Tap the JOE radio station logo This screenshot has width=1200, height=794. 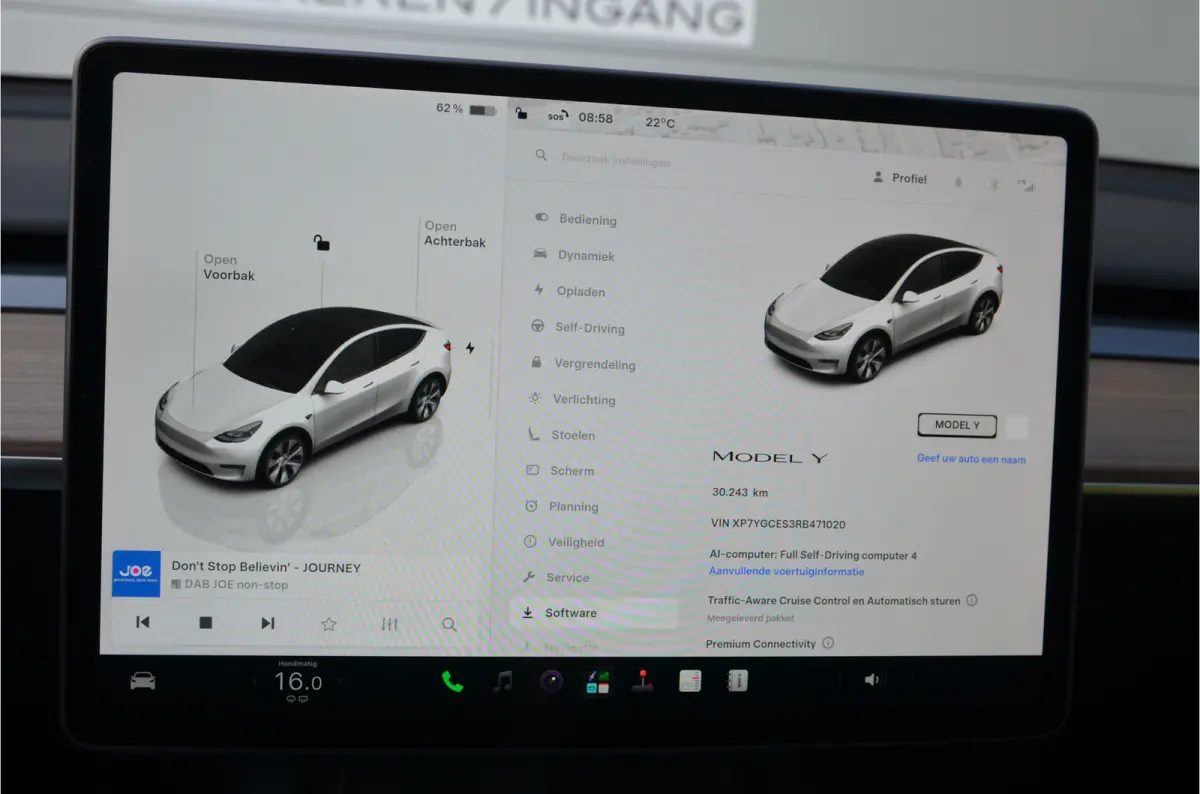136,574
